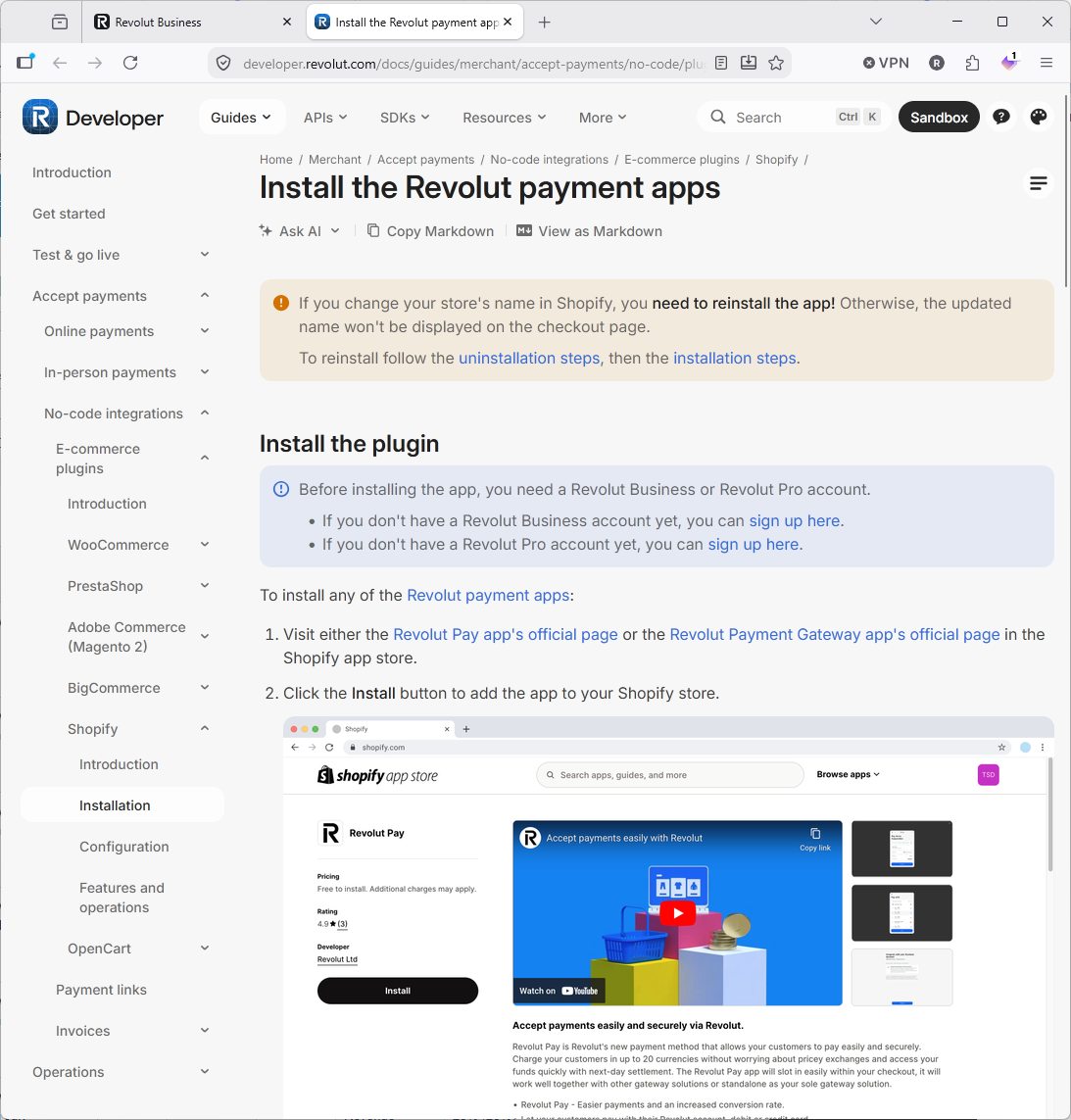Follow the installation steps link
Screen dimensions: 1071x1120
click(735, 358)
